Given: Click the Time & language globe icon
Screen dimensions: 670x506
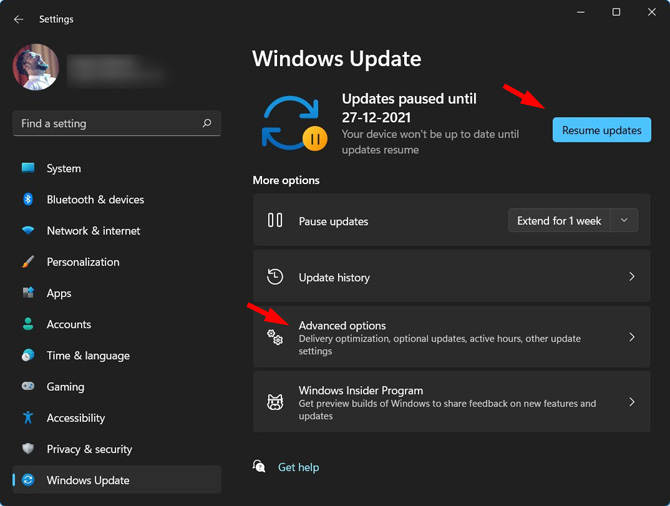Looking at the screenshot, I should point(28,355).
